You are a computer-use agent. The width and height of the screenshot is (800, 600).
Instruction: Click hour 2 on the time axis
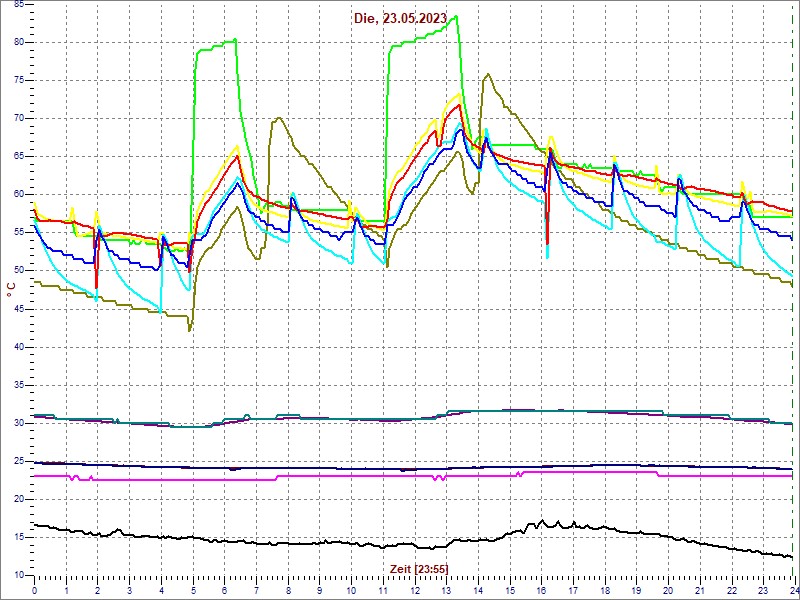tap(97, 590)
